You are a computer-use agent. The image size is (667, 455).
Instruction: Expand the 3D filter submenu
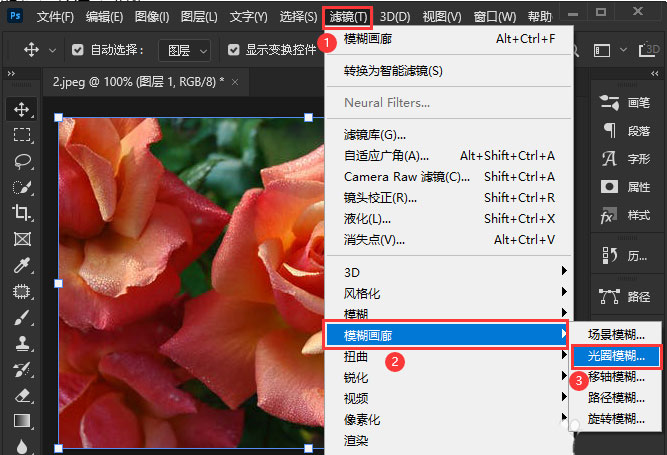pos(450,272)
